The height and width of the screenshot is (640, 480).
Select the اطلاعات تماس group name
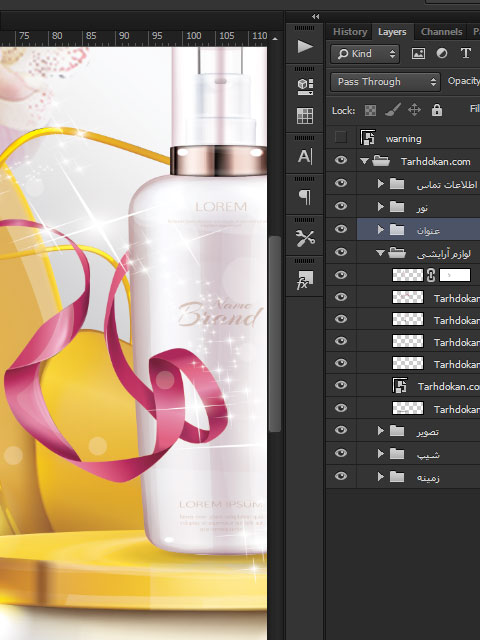click(x=447, y=185)
